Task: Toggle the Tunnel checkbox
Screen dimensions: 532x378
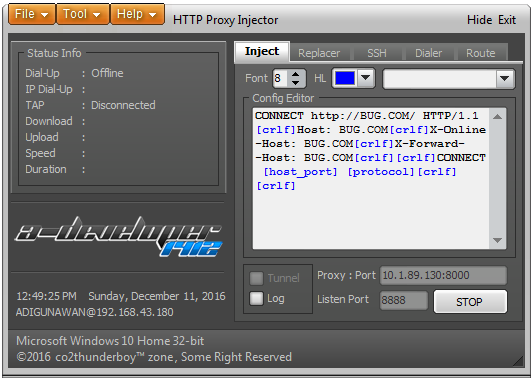Action: 256,278
